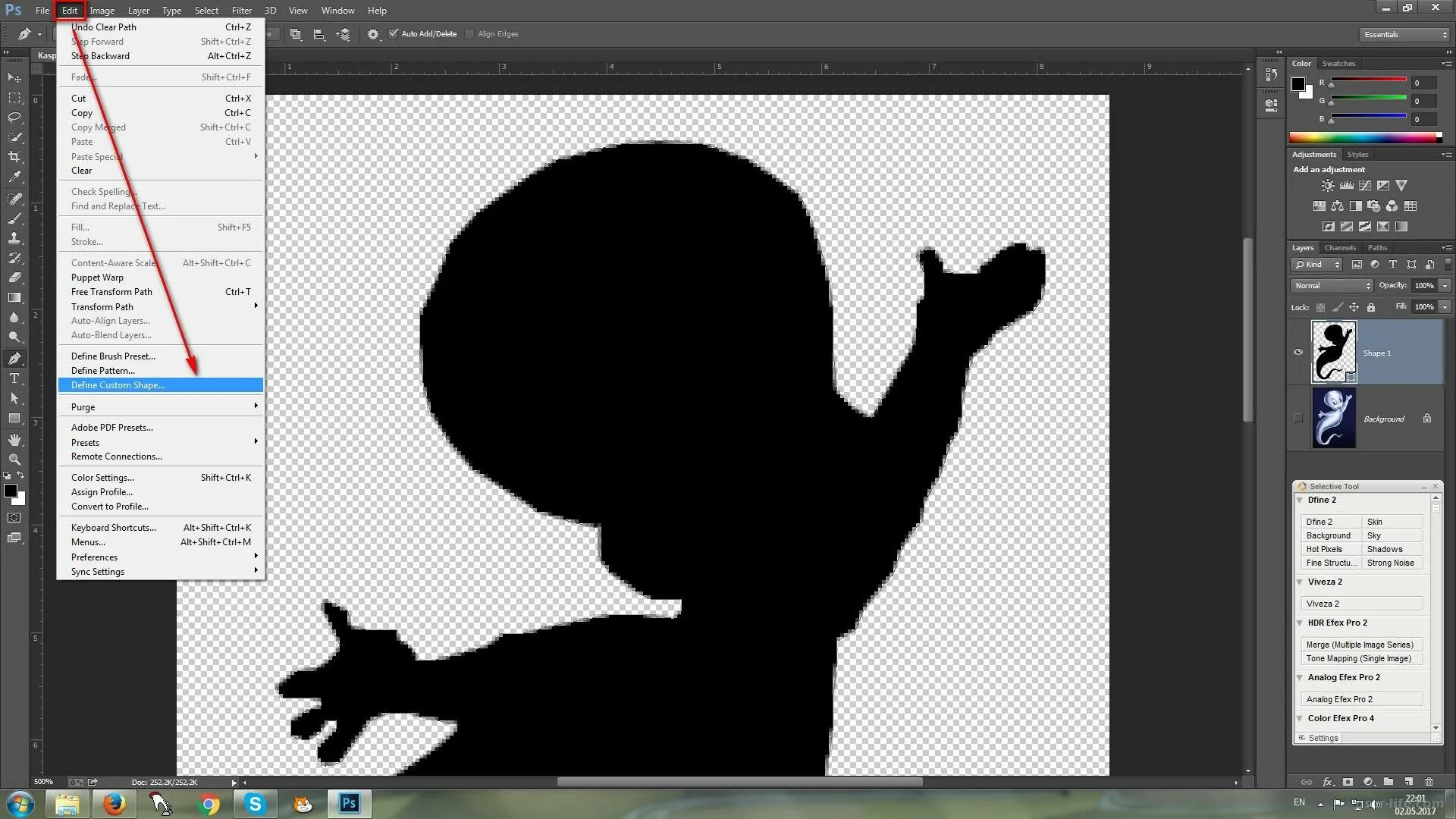Image resolution: width=1456 pixels, height=819 pixels.
Task: Uncheck the Auto Add/Delete checkbox
Action: click(x=394, y=33)
